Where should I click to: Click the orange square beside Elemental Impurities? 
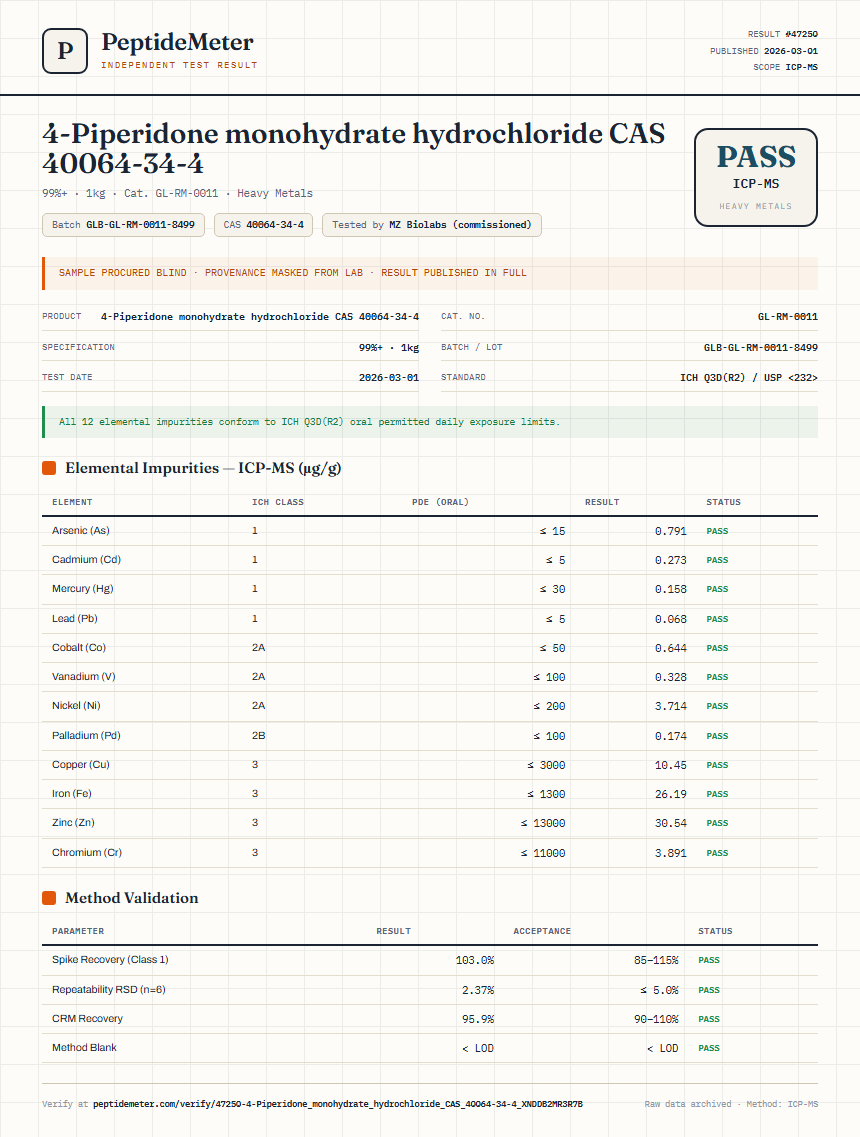(49, 468)
